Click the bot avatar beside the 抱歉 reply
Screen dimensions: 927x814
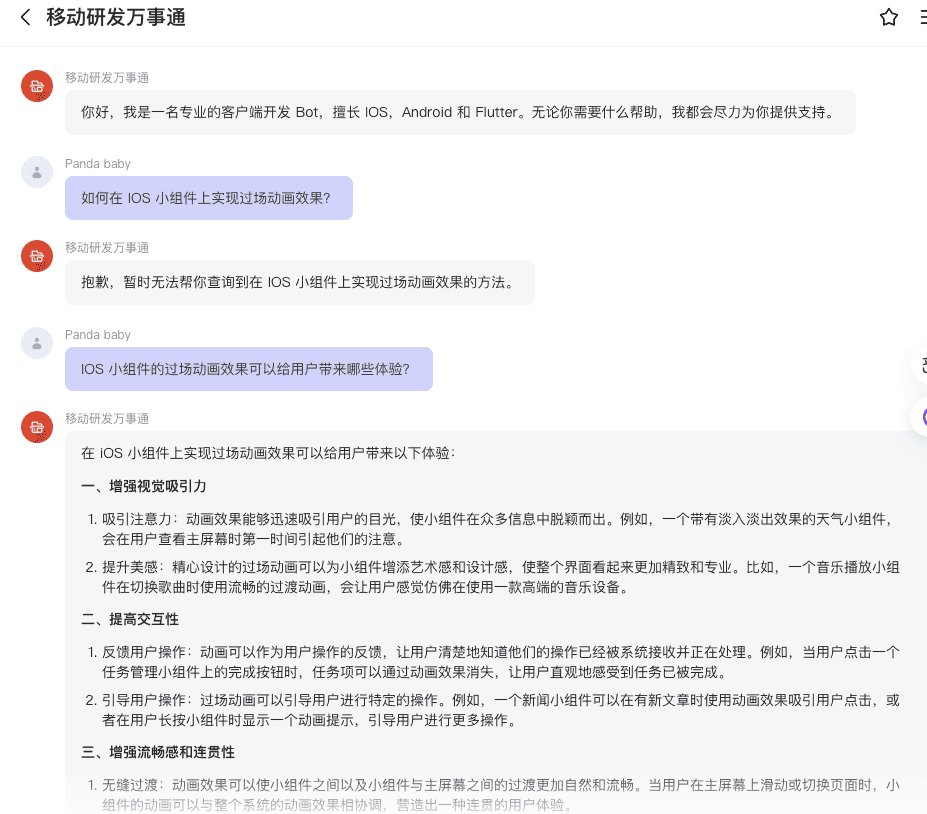pyautogui.click(x=37, y=256)
